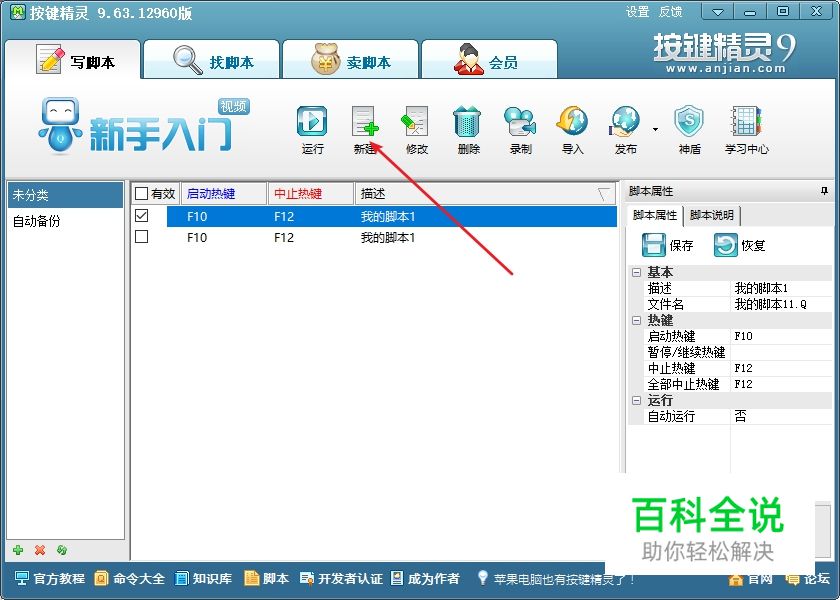The width and height of the screenshot is (840, 600).
Task: Change 自动运行 value 否
Action: click(781, 416)
